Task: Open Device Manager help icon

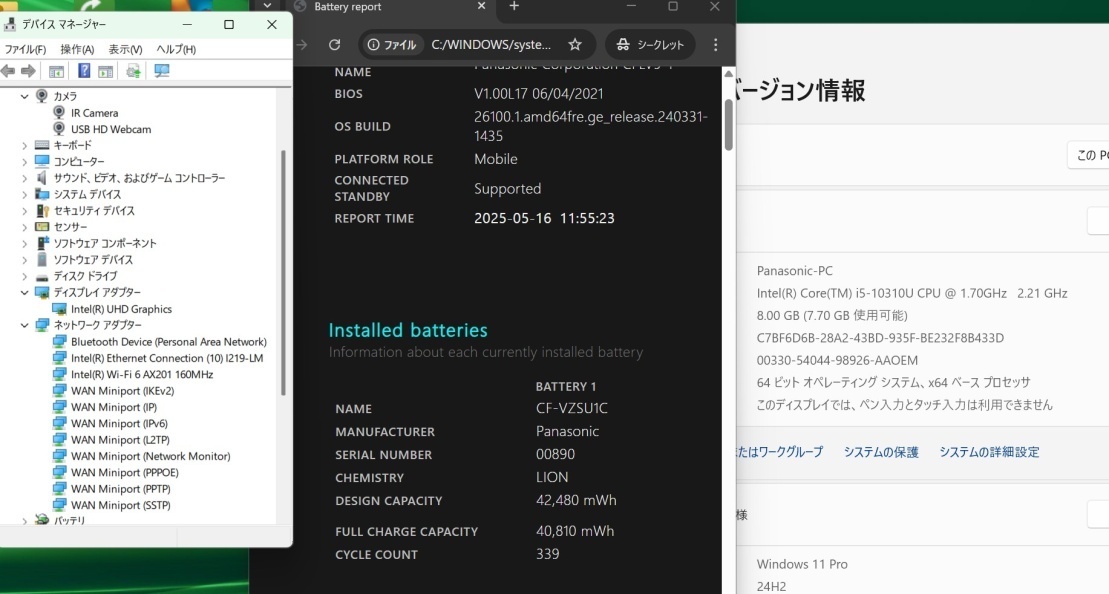Action: (x=83, y=71)
